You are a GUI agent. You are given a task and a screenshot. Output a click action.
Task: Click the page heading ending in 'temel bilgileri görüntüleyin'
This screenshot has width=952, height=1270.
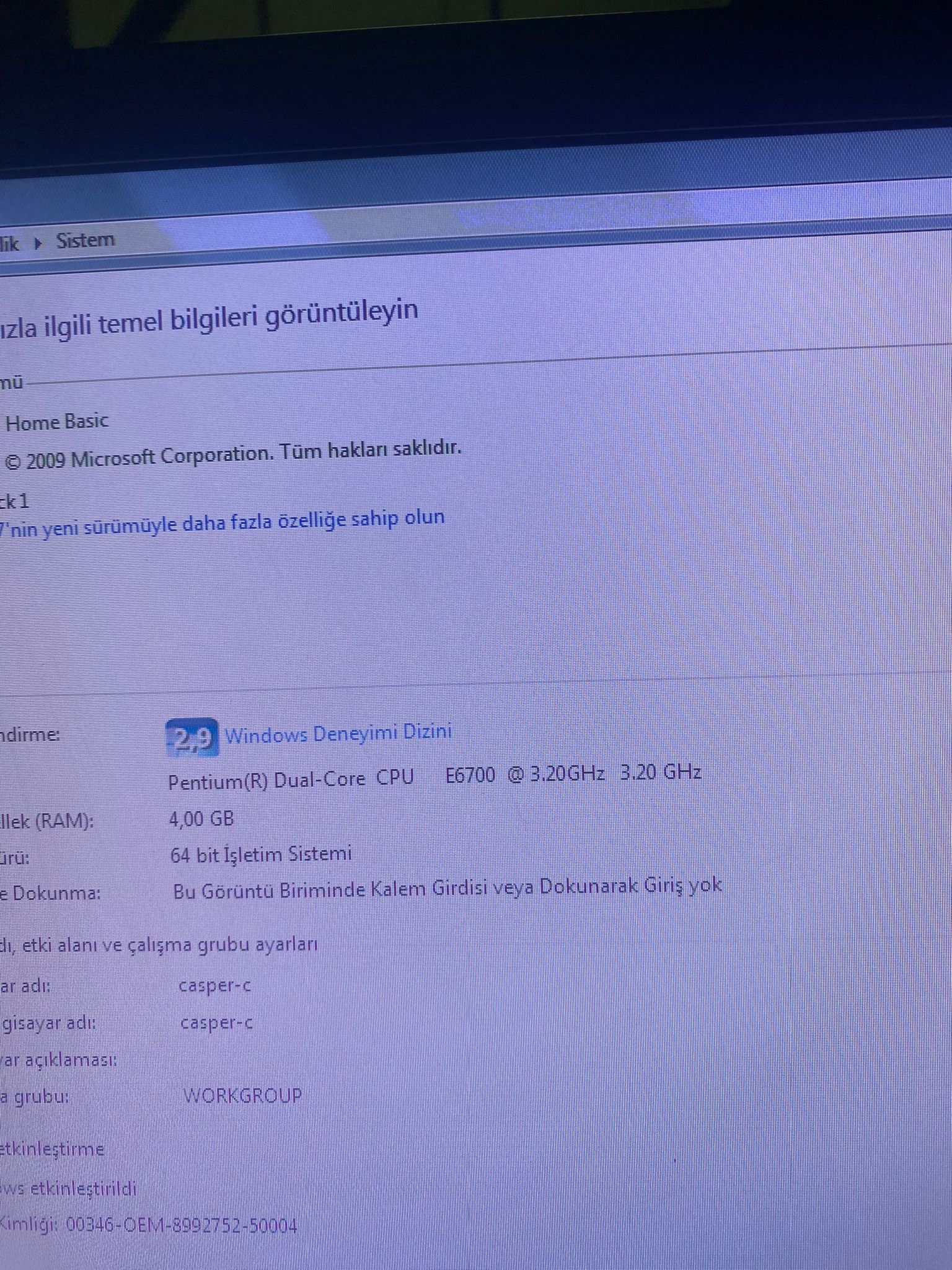(209, 318)
